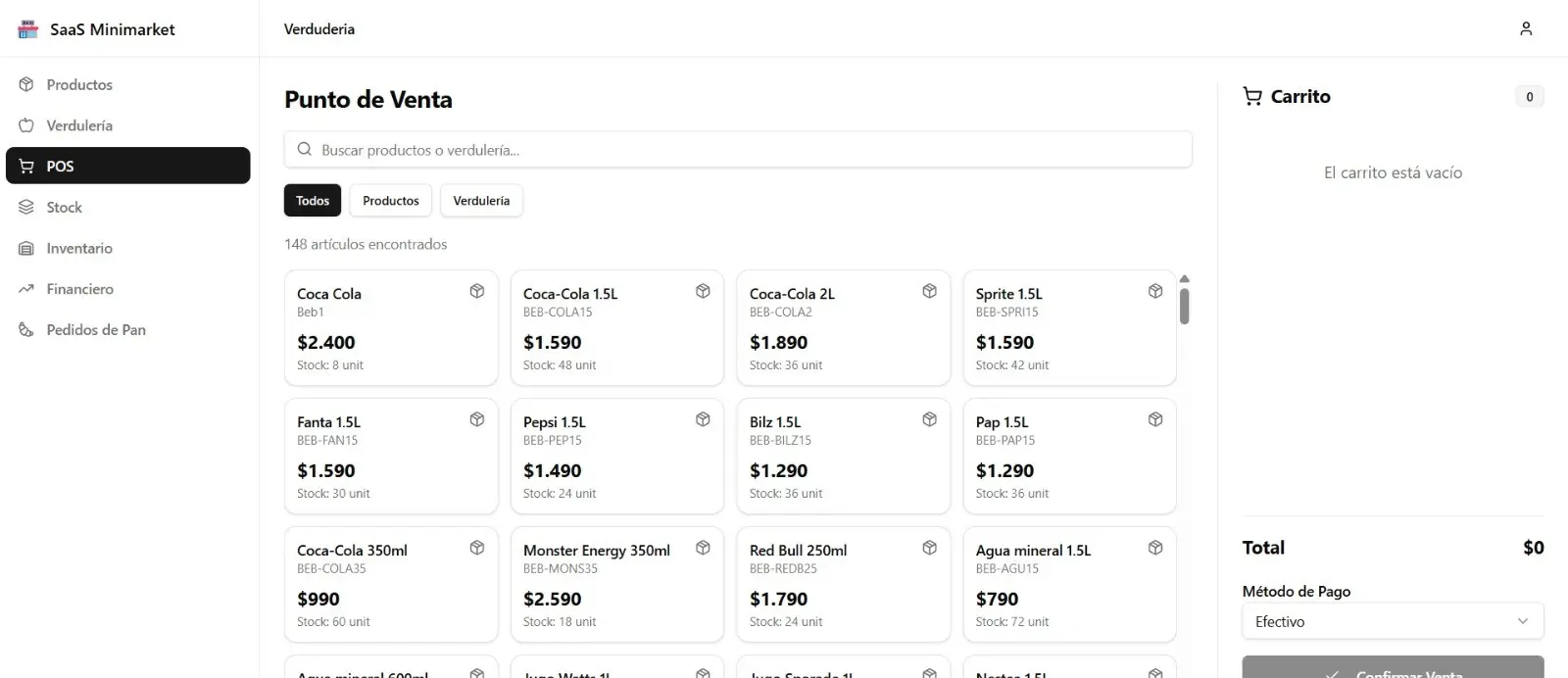The width and height of the screenshot is (1568, 678).
Task: Click the Verdulería apple icon in sidebar
Action: coord(26,125)
